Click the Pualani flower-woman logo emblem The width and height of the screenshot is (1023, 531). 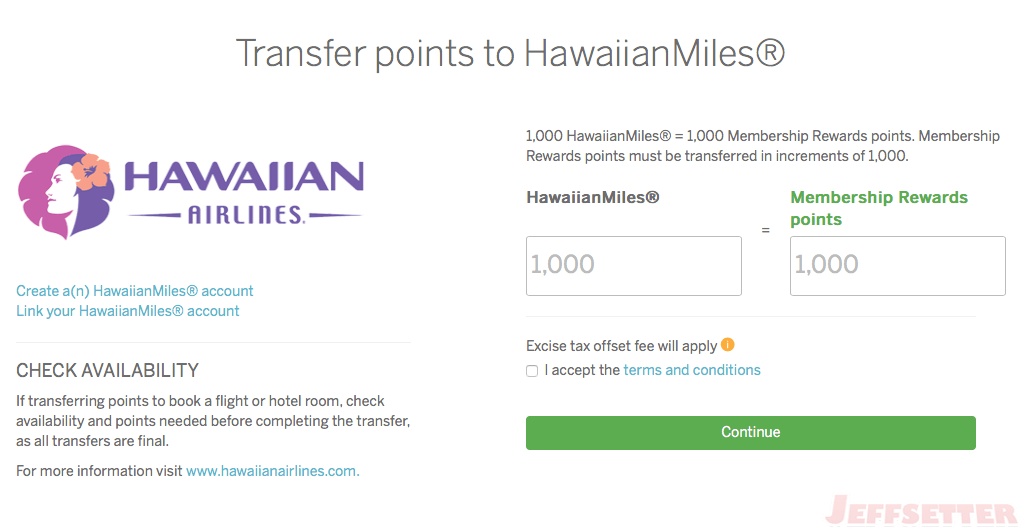66,191
